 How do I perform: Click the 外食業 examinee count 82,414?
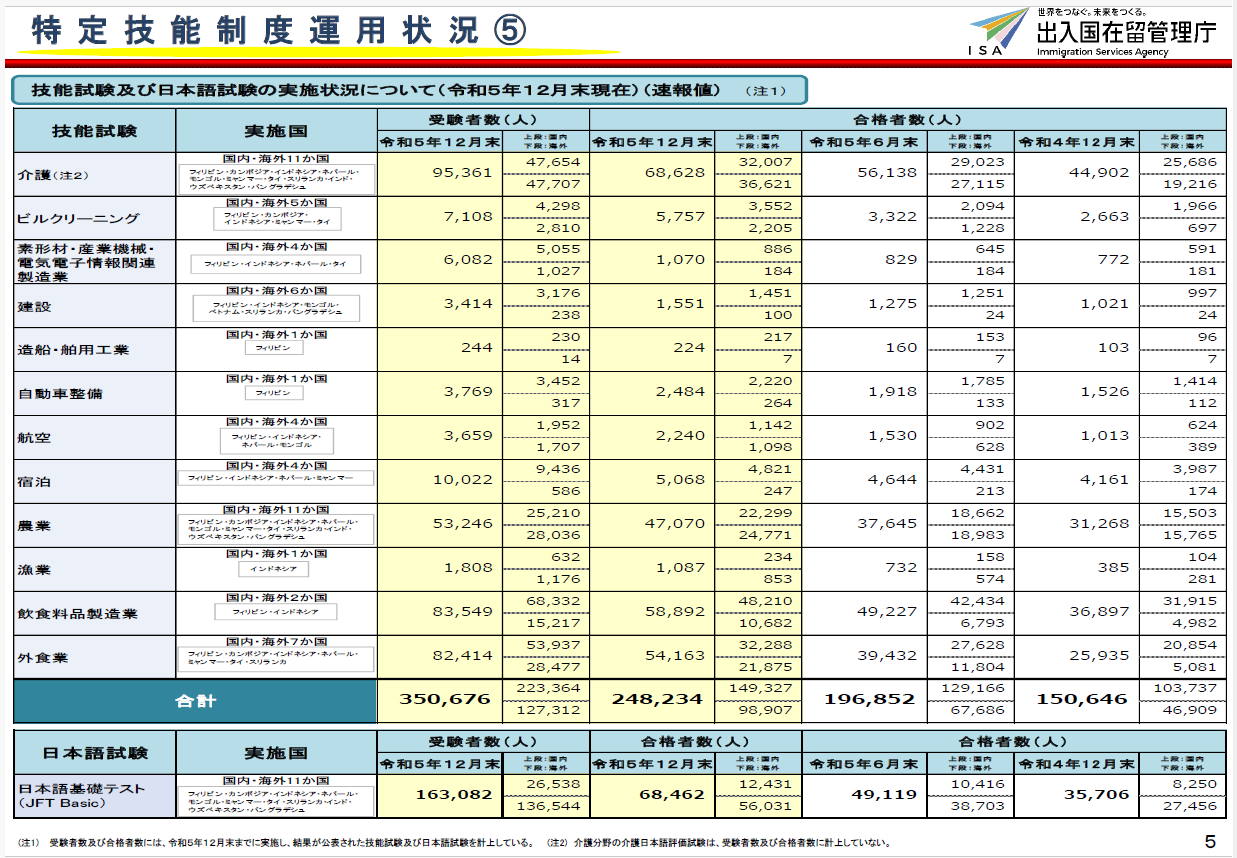pyautogui.click(x=461, y=655)
